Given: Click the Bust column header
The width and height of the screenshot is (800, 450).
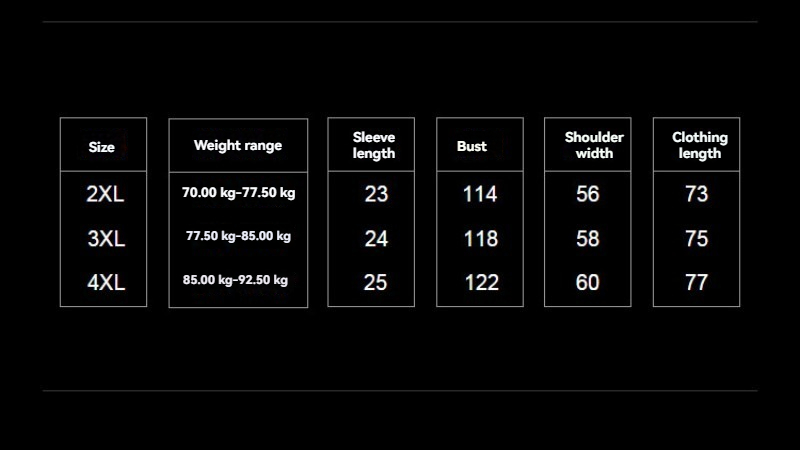Looking at the screenshot, I should click(x=472, y=146).
